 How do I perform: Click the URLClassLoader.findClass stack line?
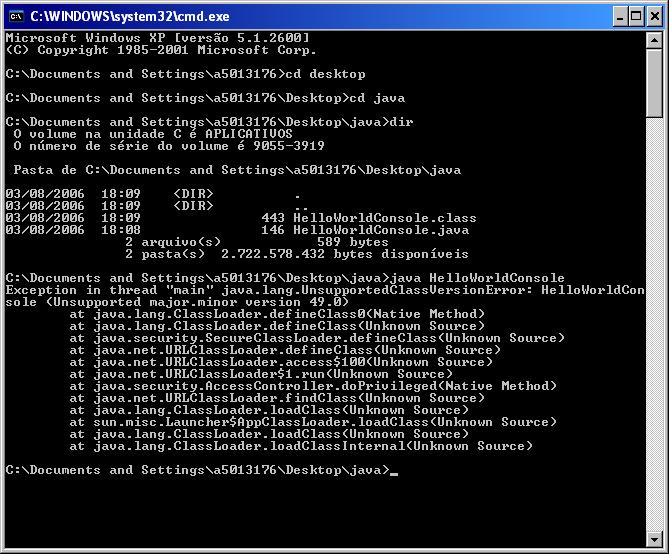(277, 398)
